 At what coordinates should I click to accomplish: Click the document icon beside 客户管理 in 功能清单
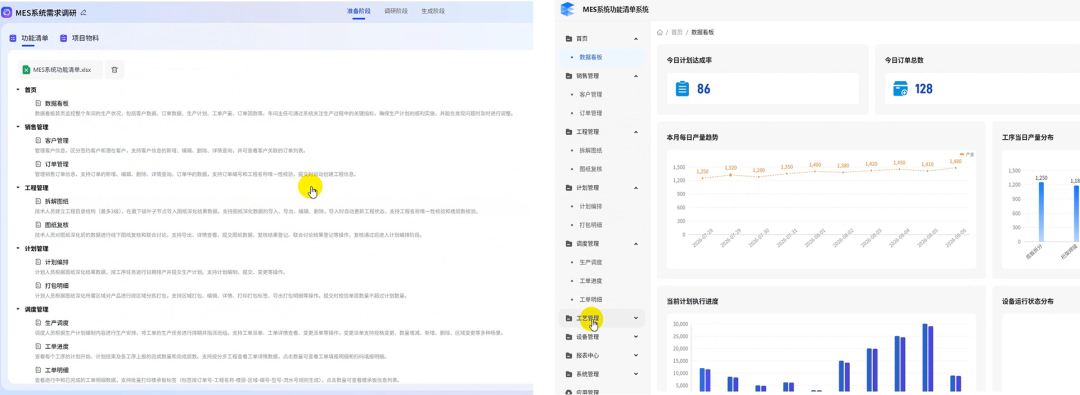[x=39, y=140]
